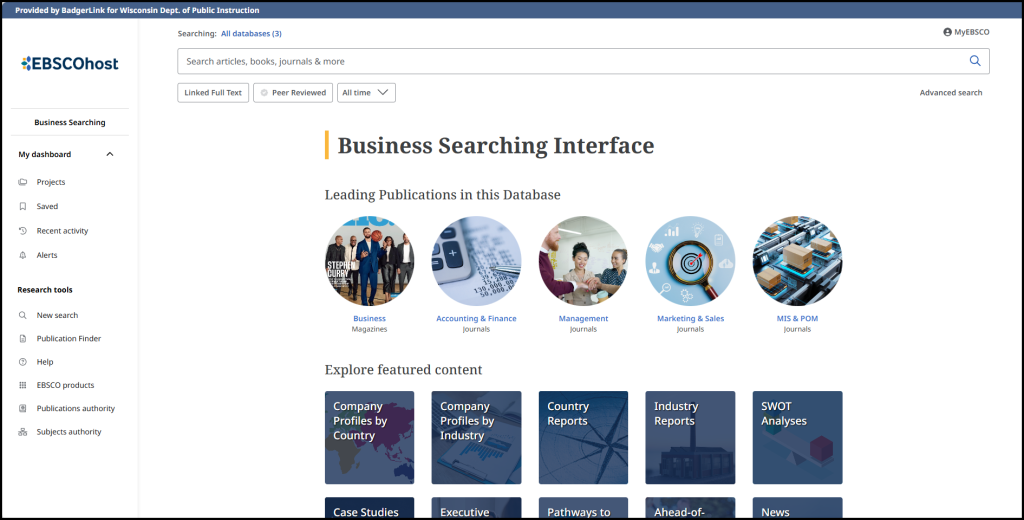Click the Recent activity clock icon
The width and height of the screenshot is (1024, 520).
[x=23, y=231]
